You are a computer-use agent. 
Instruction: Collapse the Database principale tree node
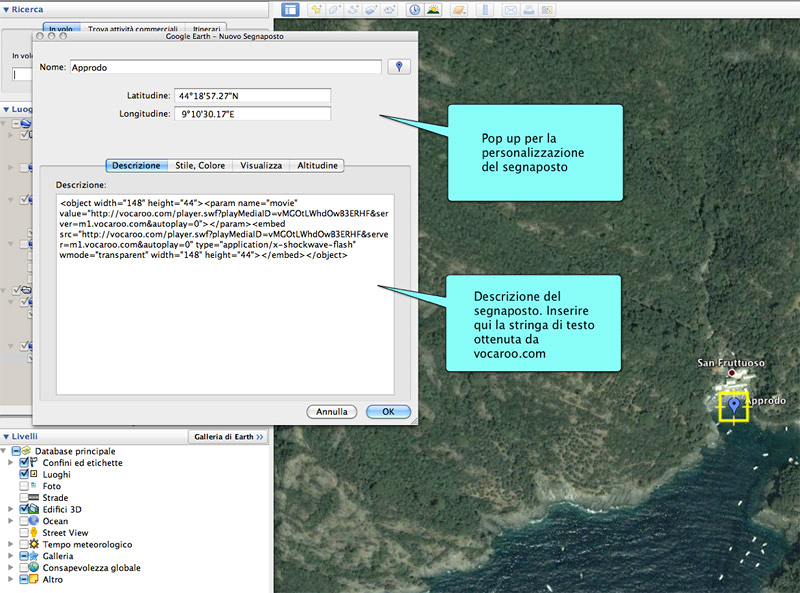[x=4, y=451]
